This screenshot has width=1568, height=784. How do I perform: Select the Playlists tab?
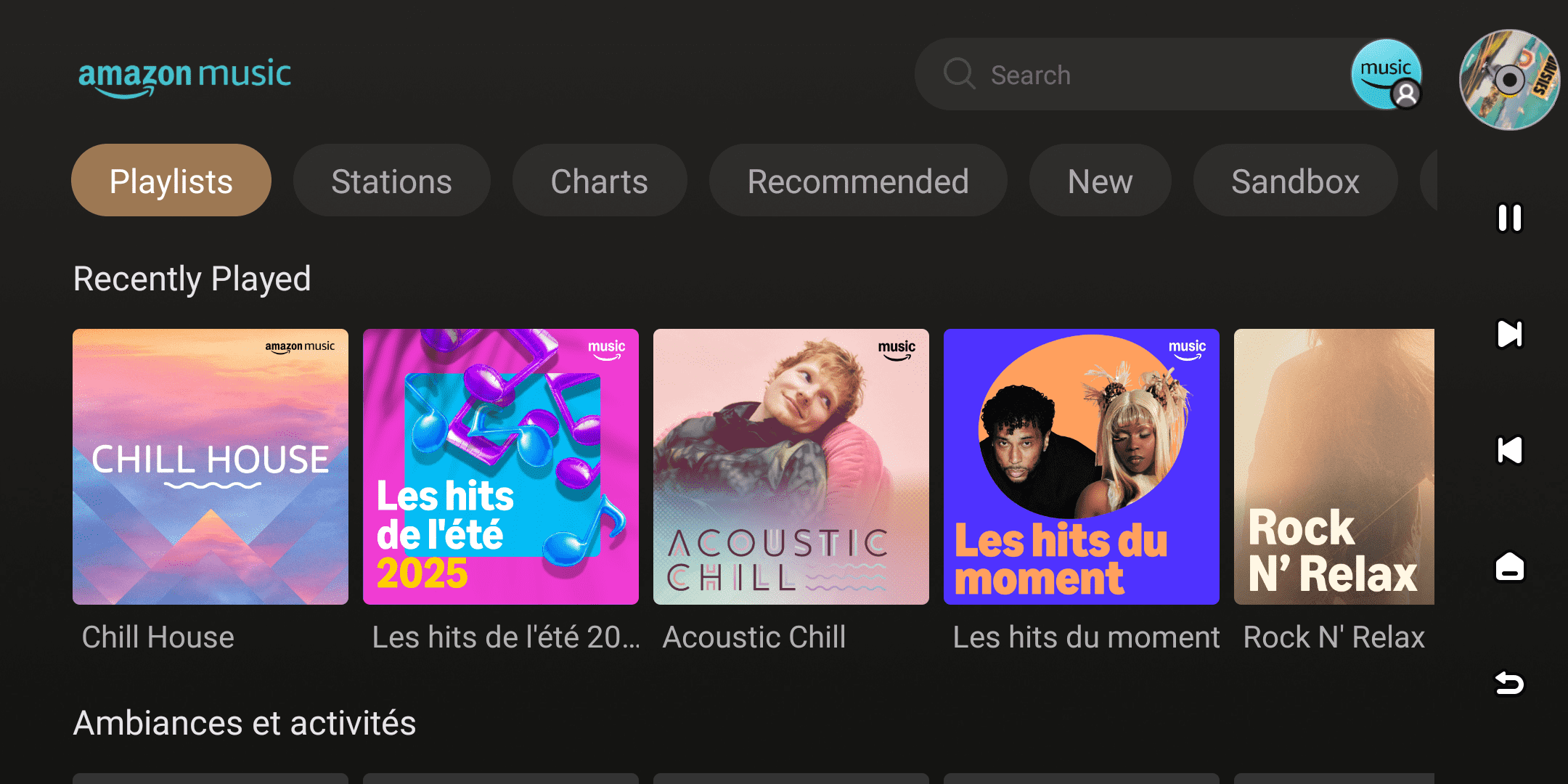click(x=171, y=181)
